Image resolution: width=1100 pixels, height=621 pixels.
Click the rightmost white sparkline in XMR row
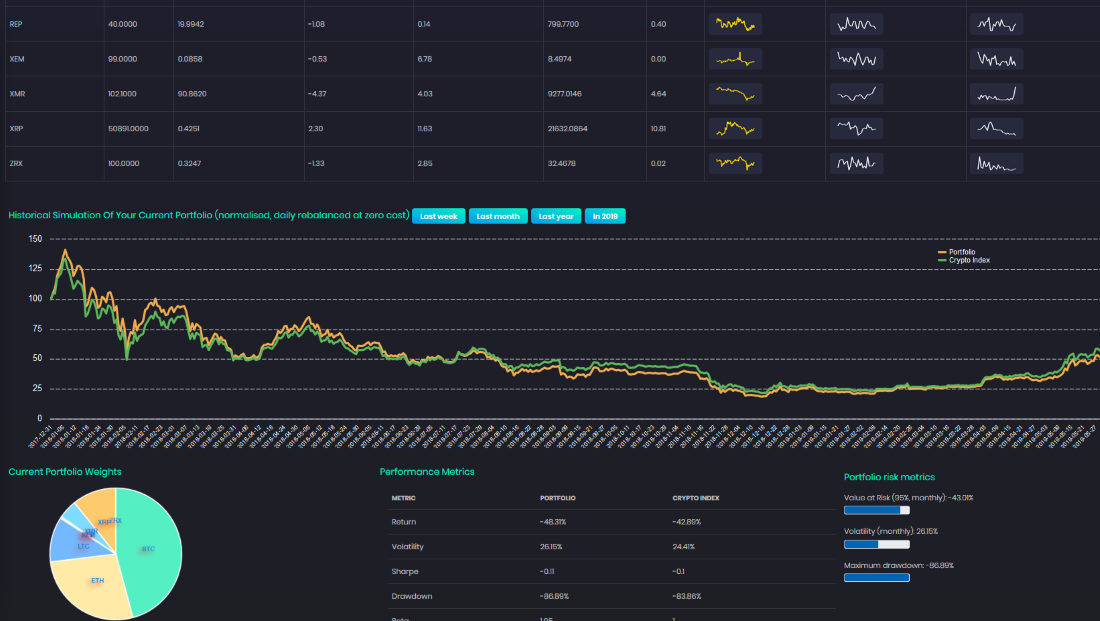pyautogui.click(x=997, y=94)
